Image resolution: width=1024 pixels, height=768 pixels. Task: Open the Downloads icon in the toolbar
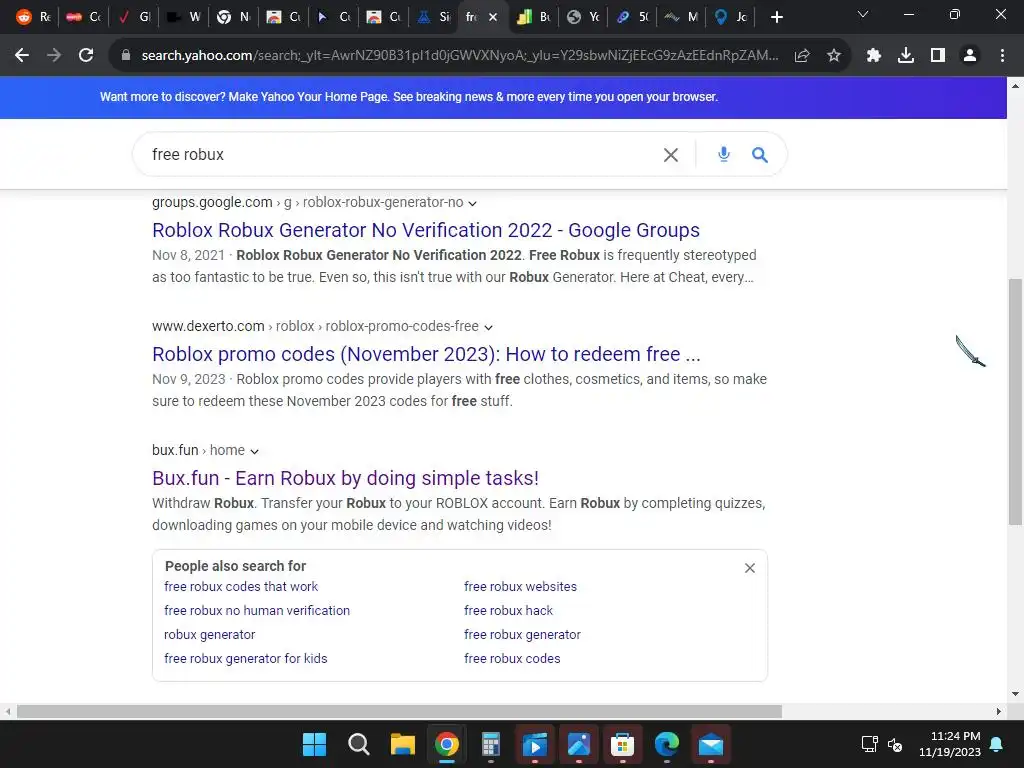(906, 56)
